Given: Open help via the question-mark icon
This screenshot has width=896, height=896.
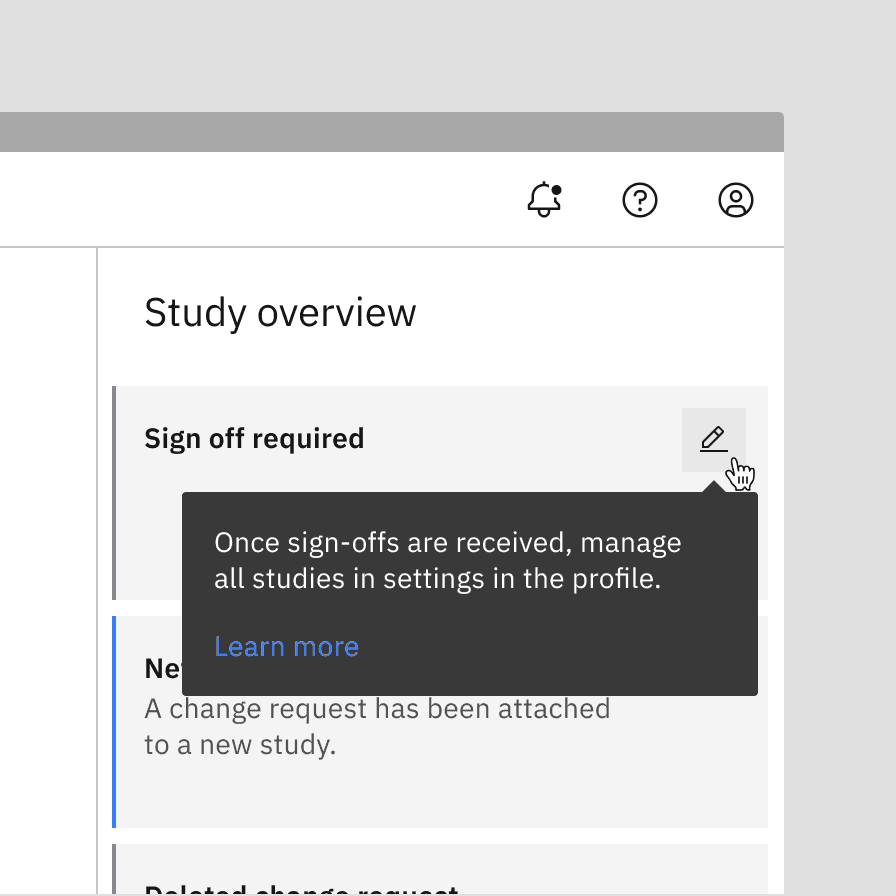Looking at the screenshot, I should click(640, 200).
